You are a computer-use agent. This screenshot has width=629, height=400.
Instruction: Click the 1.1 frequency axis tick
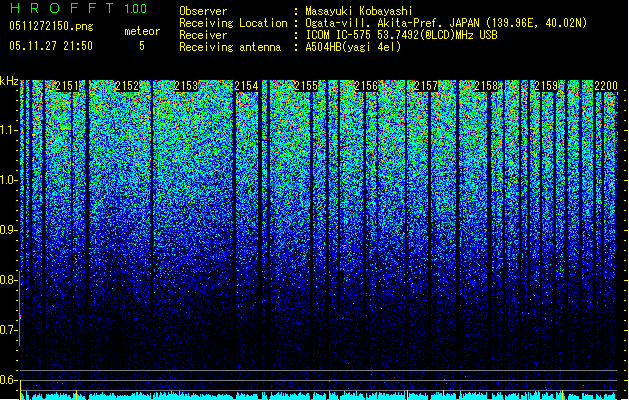tap(9, 131)
